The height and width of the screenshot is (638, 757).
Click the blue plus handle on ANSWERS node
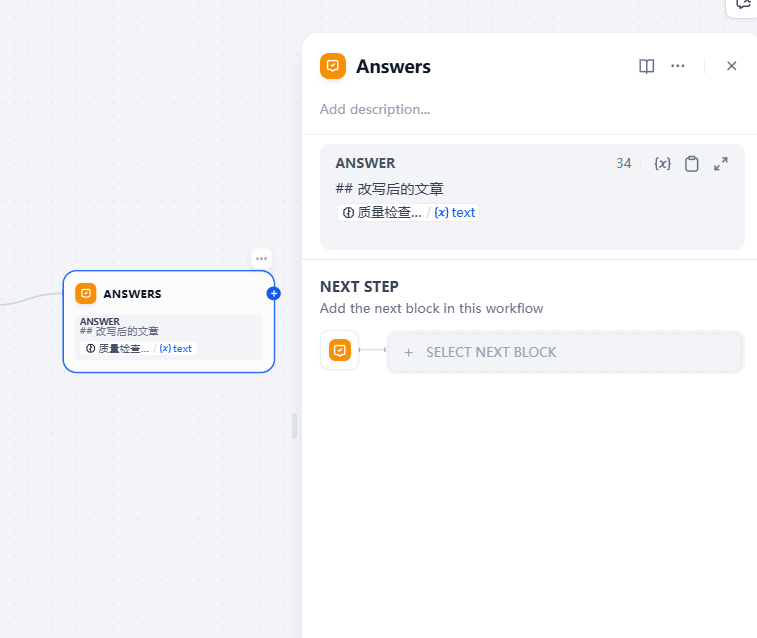pos(274,293)
